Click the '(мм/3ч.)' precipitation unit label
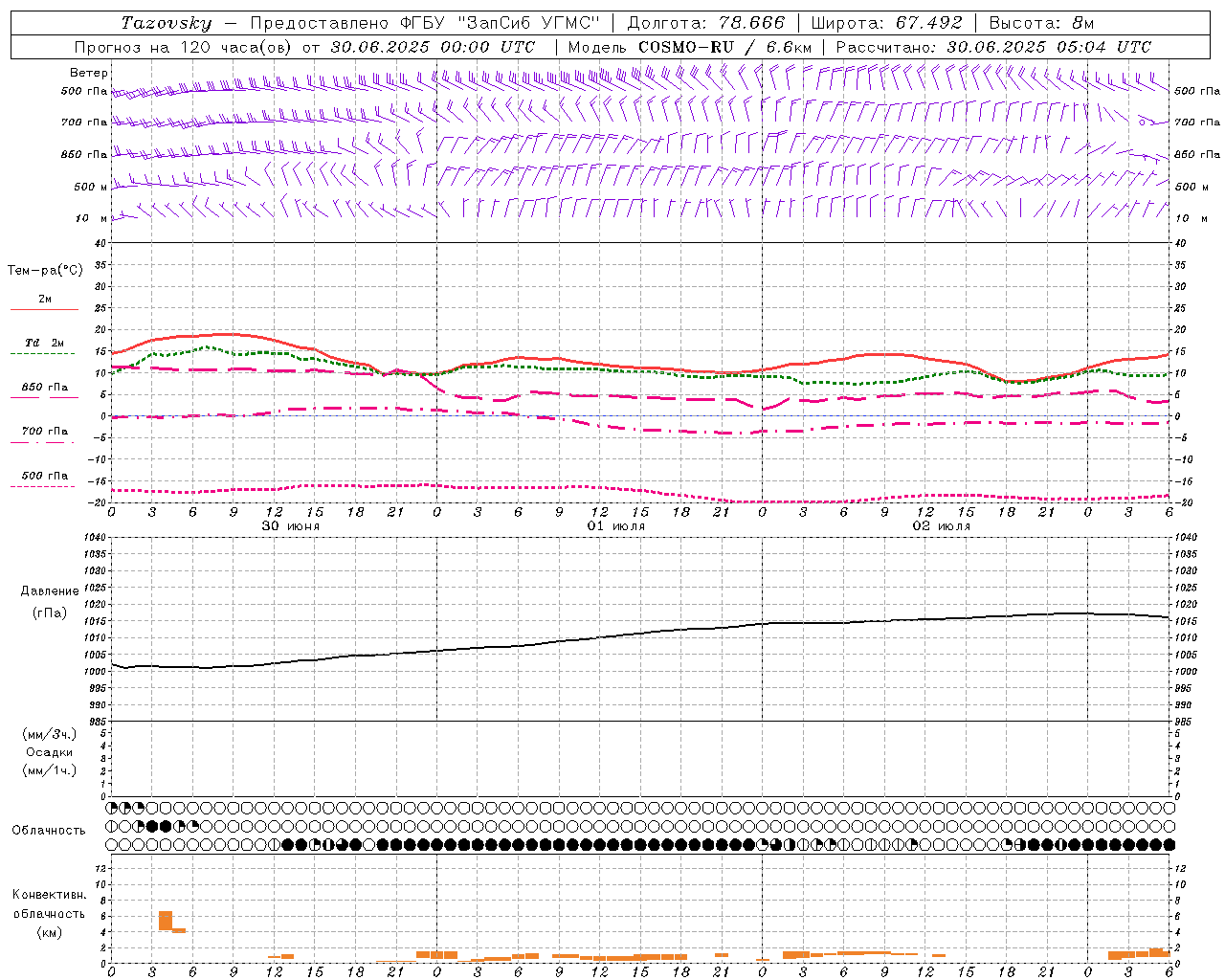 click(x=50, y=734)
